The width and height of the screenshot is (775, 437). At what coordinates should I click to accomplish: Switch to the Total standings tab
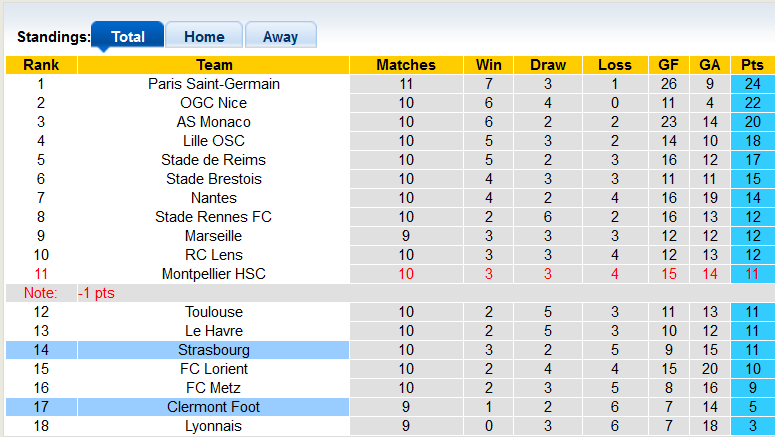click(128, 36)
